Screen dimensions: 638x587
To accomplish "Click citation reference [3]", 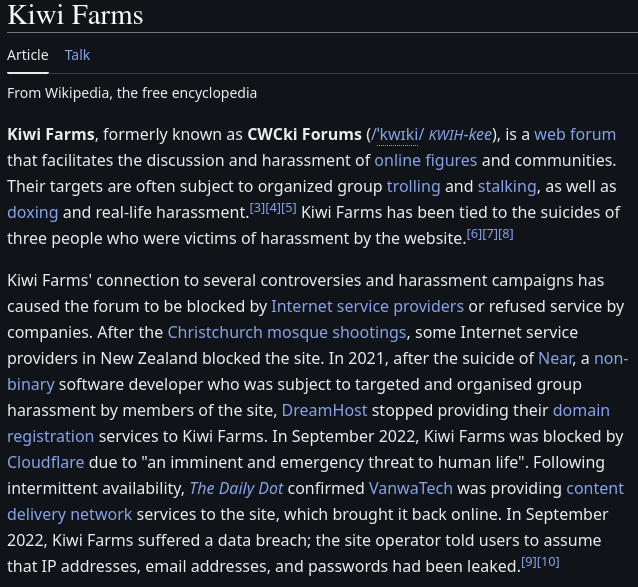I will point(257,208).
